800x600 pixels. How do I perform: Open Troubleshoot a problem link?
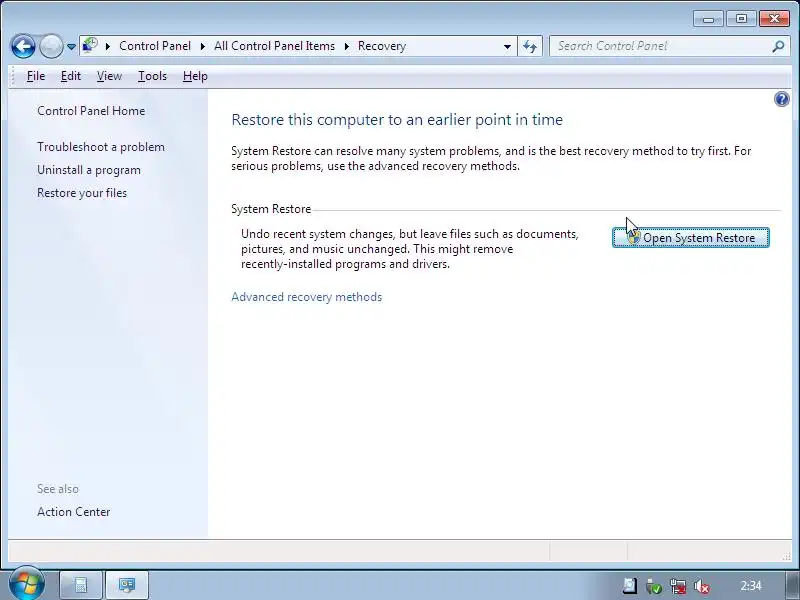[101, 147]
